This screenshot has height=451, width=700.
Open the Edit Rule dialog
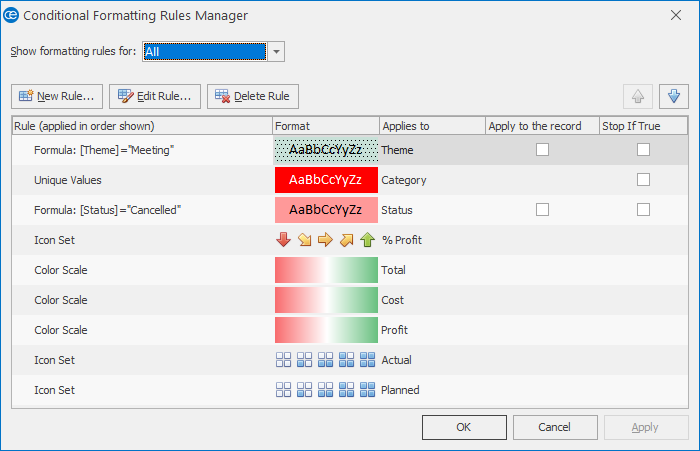tap(155, 96)
